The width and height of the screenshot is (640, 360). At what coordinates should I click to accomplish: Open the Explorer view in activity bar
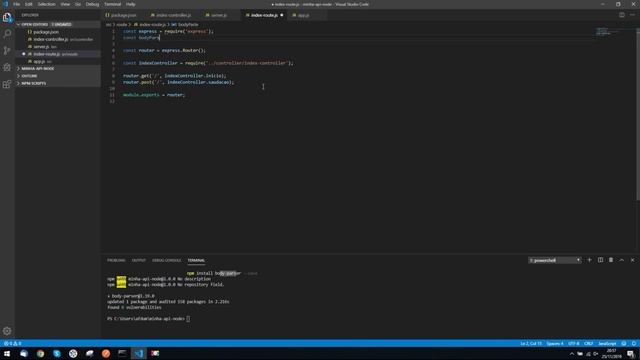pyautogui.click(x=7, y=17)
